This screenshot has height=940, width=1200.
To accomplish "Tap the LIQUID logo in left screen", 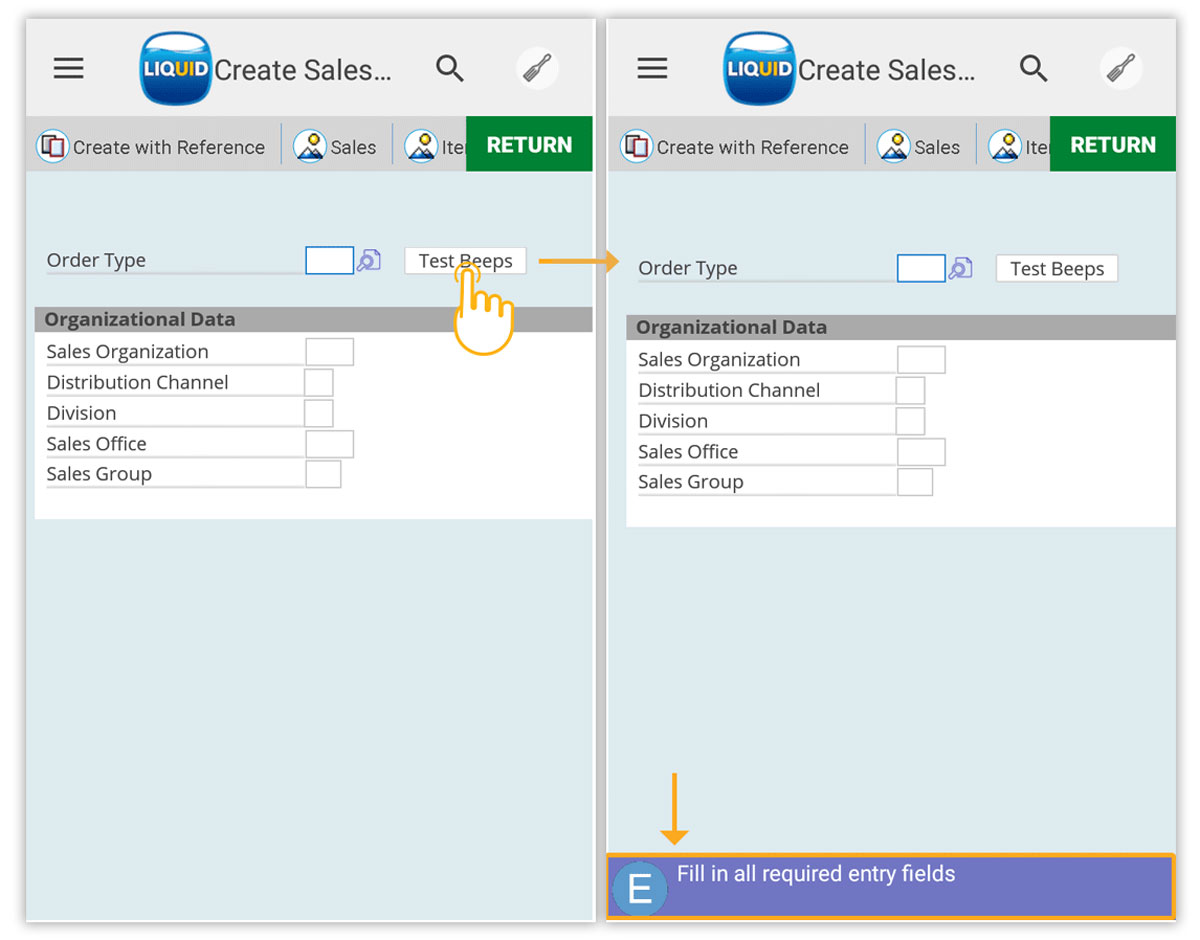I will [x=175, y=69].
